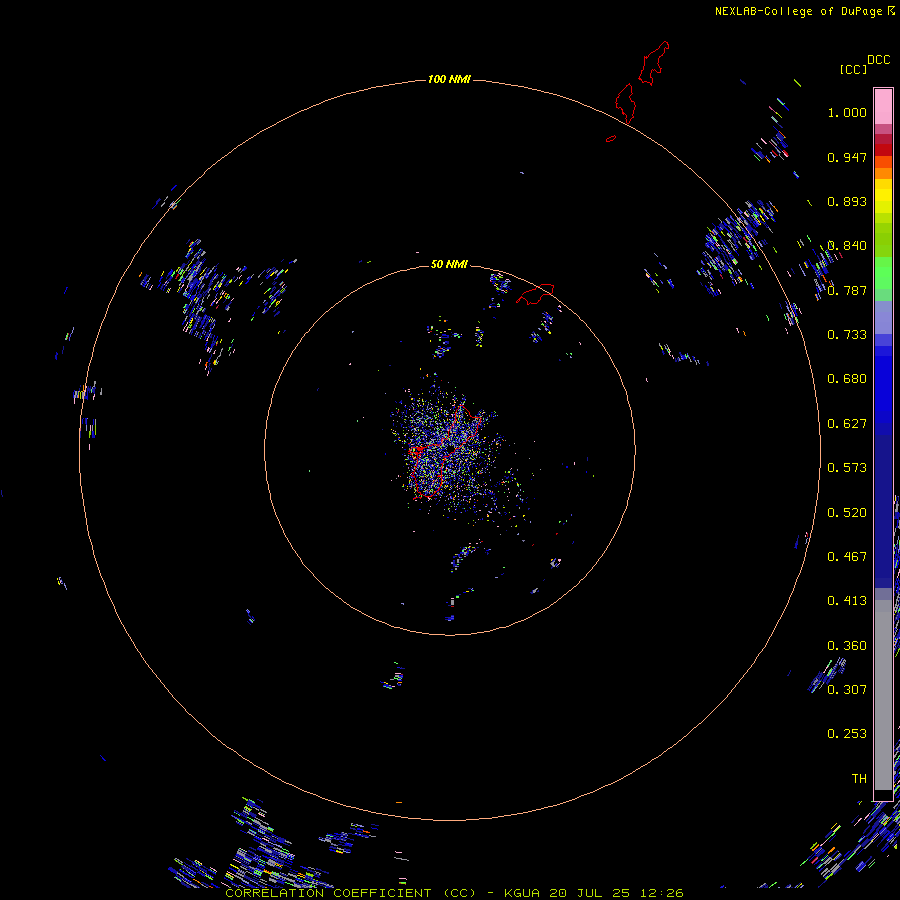Click the 0.253 legend value
This screenshot has height=900, width=900.
click(847, 734)
